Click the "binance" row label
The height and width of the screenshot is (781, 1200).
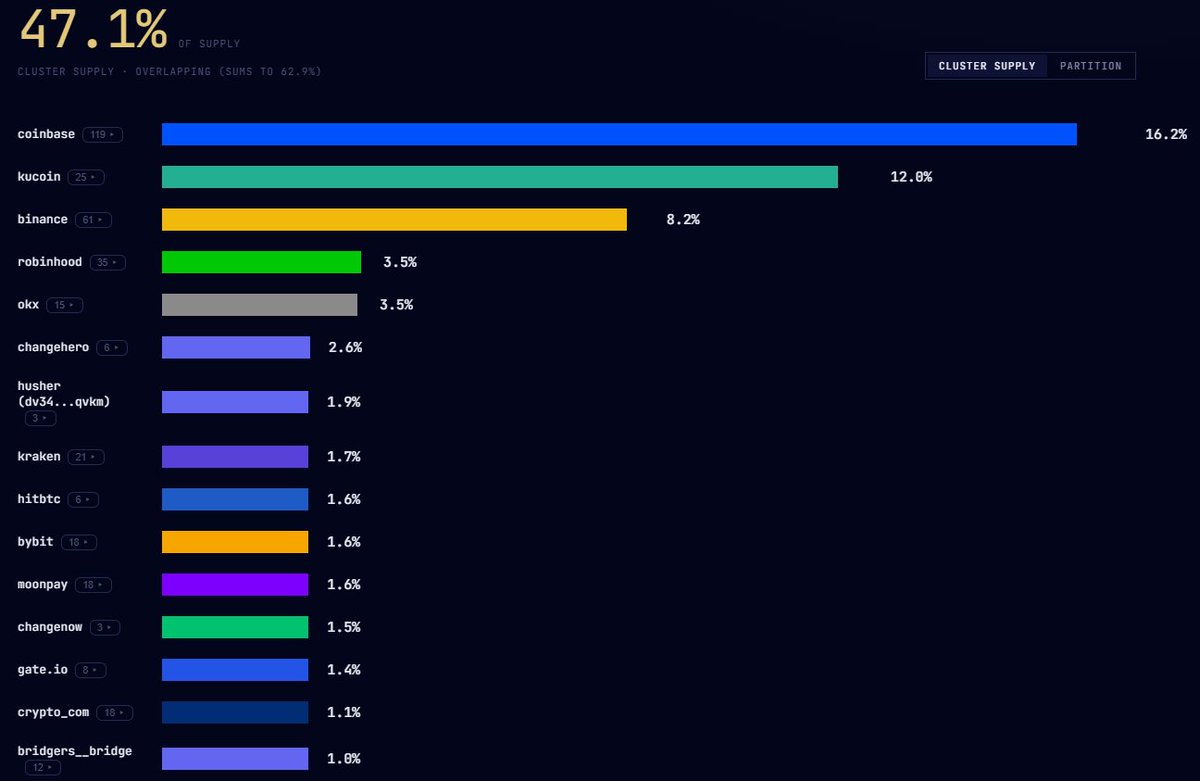tap(43, 220)
